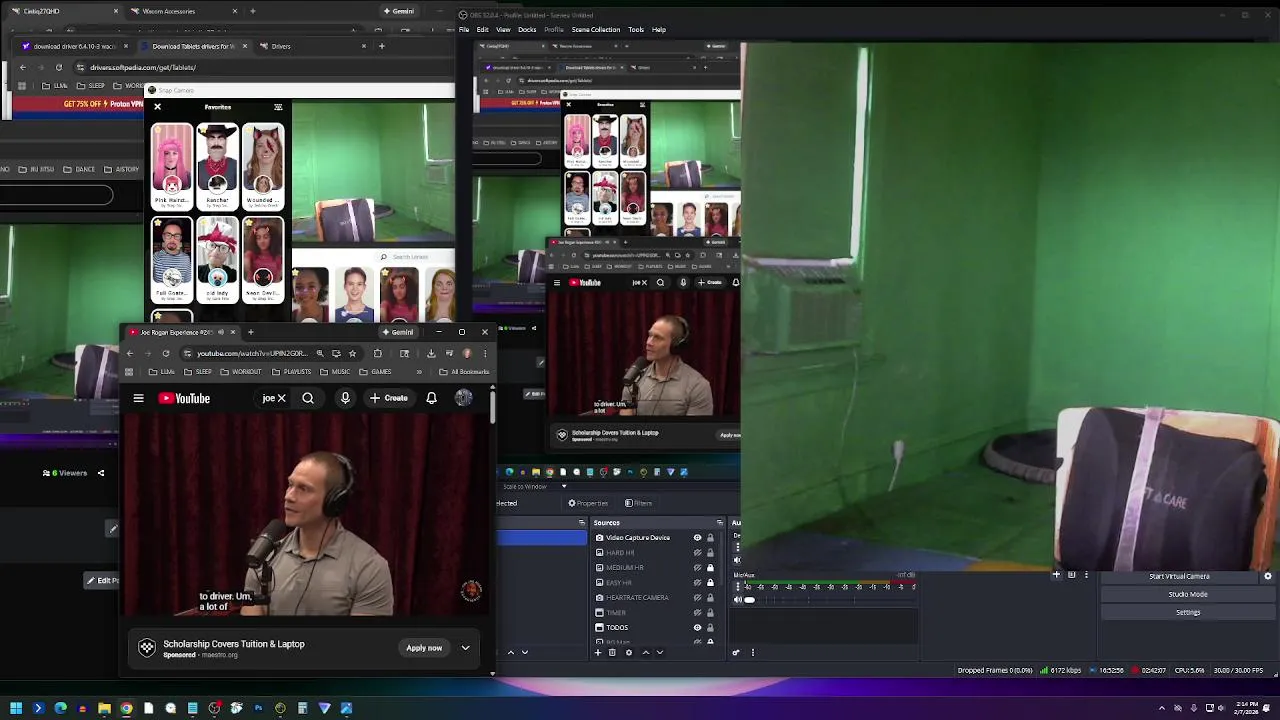Open OBS Studio Mode
Image resolution: width=1280 pixels, height=720 pixels.
click(x=1188, y=594)
